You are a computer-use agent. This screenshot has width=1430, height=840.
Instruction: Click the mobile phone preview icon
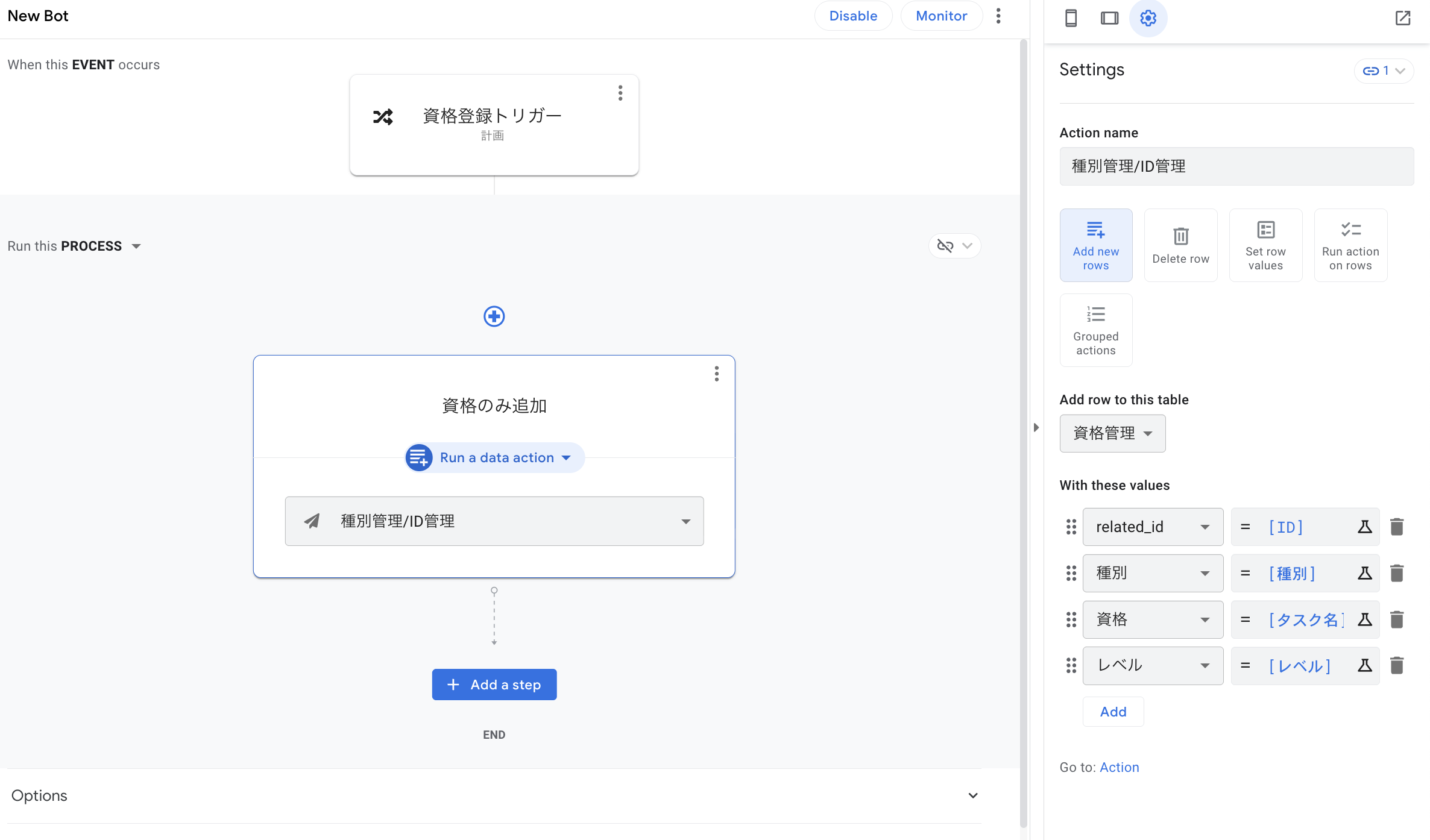[x=1071, y=18]
